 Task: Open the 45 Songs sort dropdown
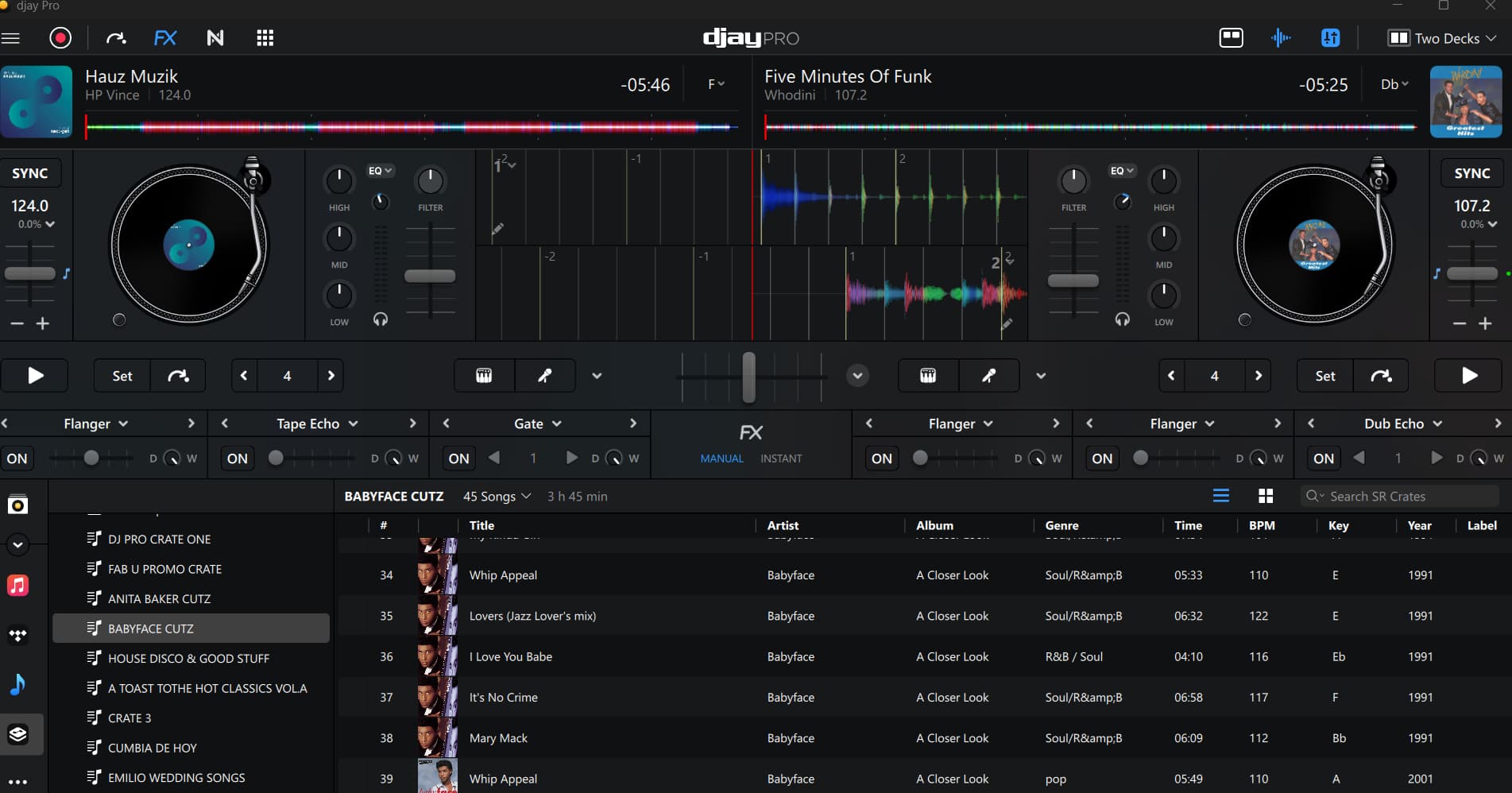pyautogui.click(x=497, y=497)
